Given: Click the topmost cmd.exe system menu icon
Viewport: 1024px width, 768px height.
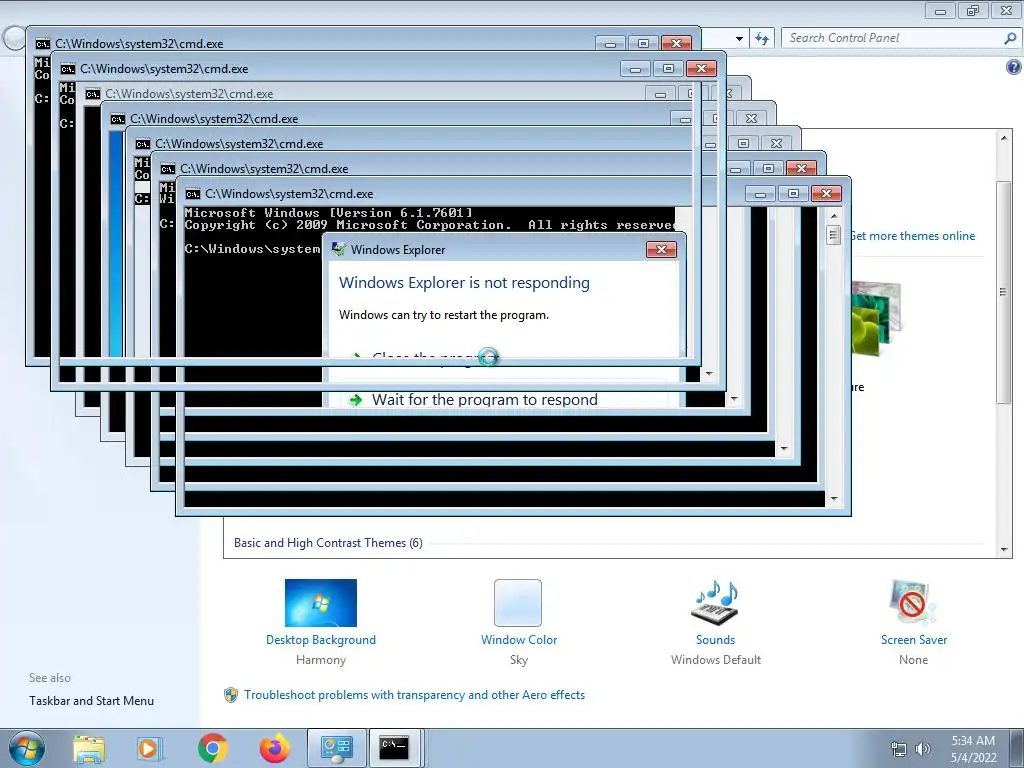Looking at the screenshot, I should coord(42,44).
